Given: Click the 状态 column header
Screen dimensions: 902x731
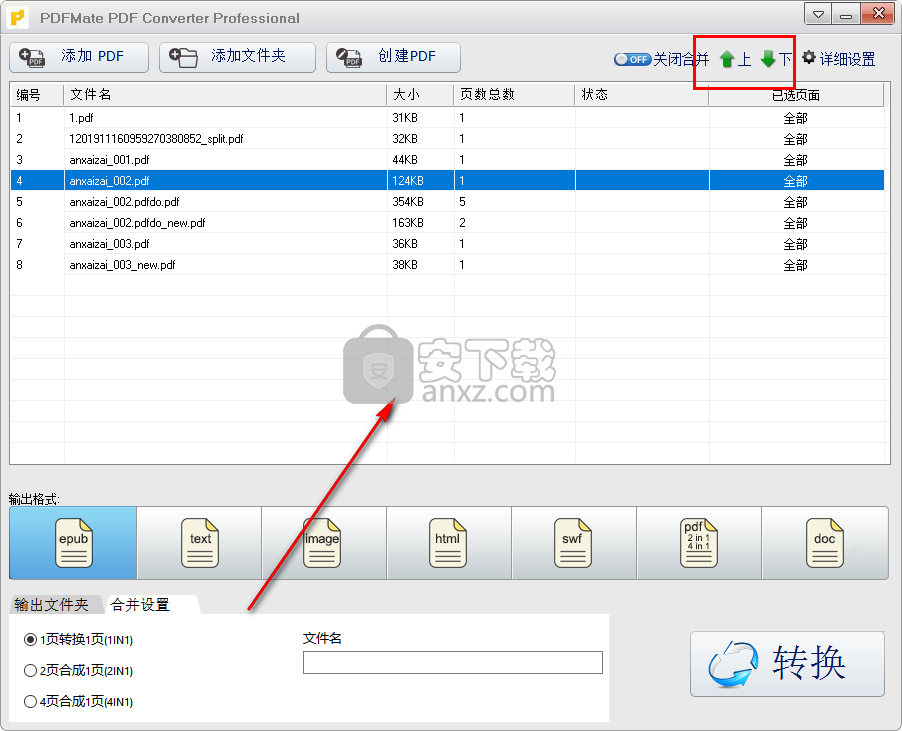Looking at the screenshot, I should [641, 94].
